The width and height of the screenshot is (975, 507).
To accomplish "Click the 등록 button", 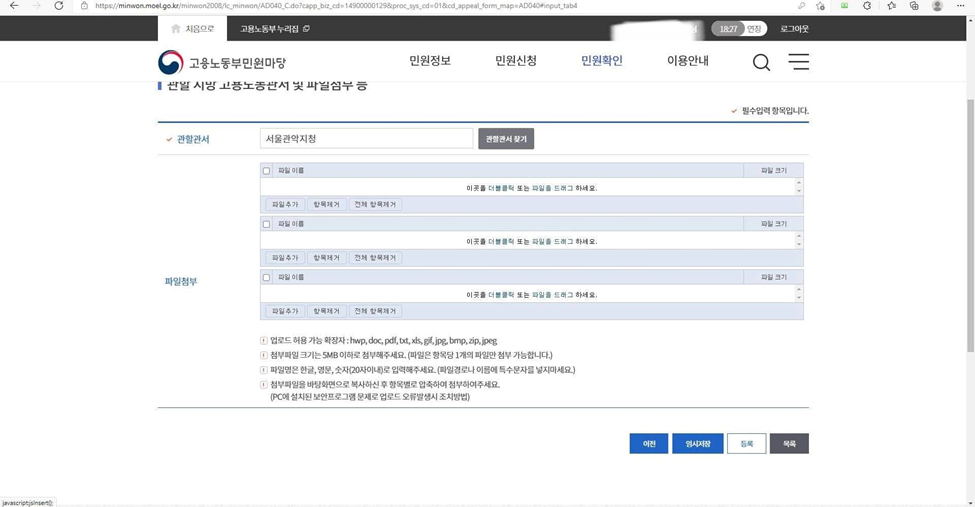I will point(746,444).
